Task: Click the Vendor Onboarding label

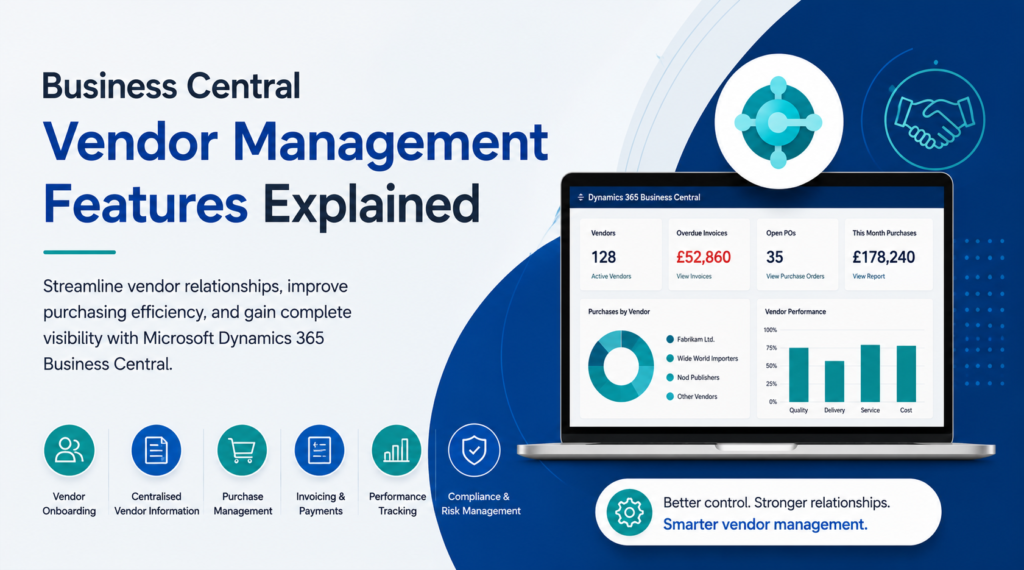Action: 69,503
